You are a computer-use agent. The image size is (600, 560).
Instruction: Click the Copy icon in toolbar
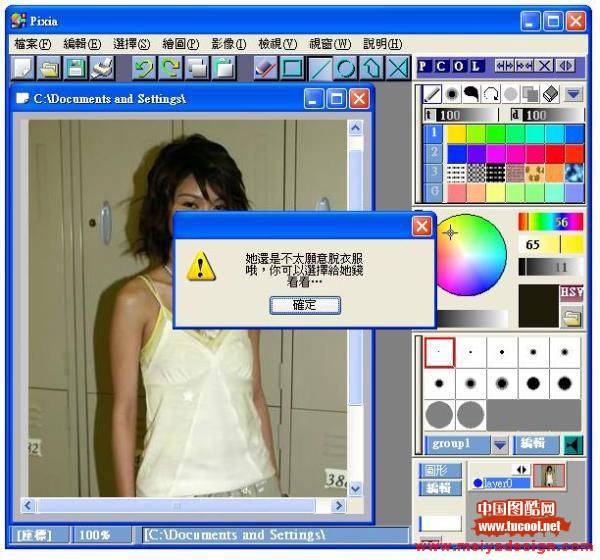197,68
